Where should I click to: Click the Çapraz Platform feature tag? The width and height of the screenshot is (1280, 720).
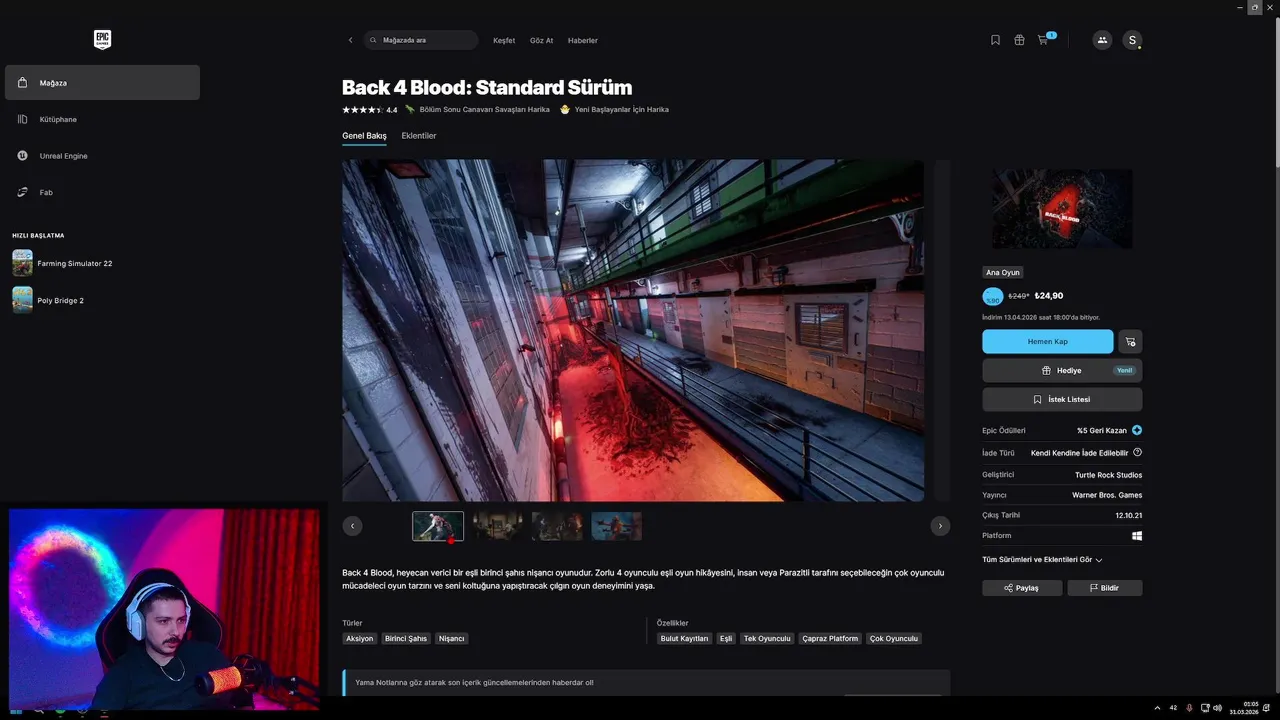click(830, 638)
